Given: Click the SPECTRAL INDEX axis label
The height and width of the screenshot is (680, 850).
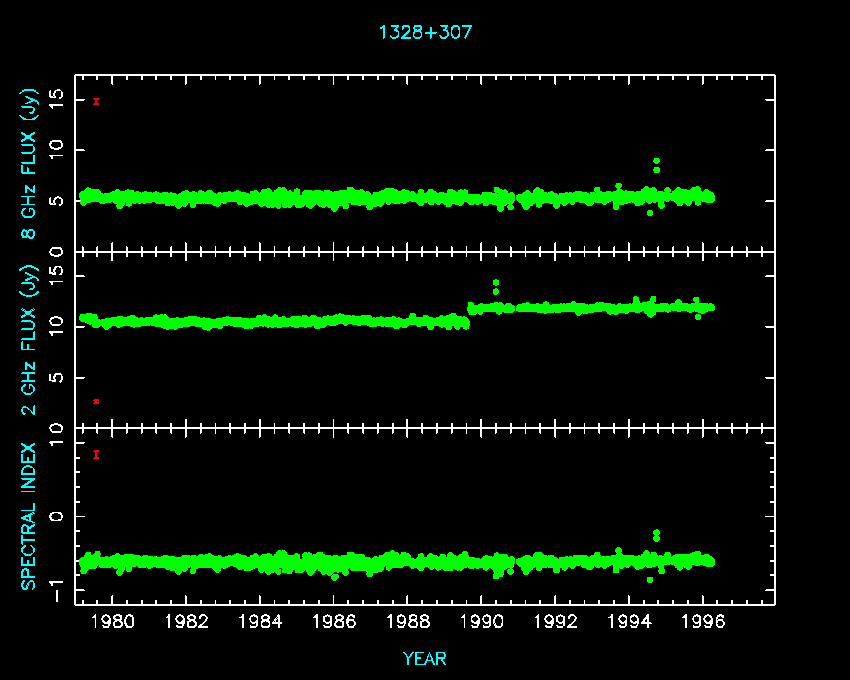Looking at the screenshot, I should click(30, 516).
